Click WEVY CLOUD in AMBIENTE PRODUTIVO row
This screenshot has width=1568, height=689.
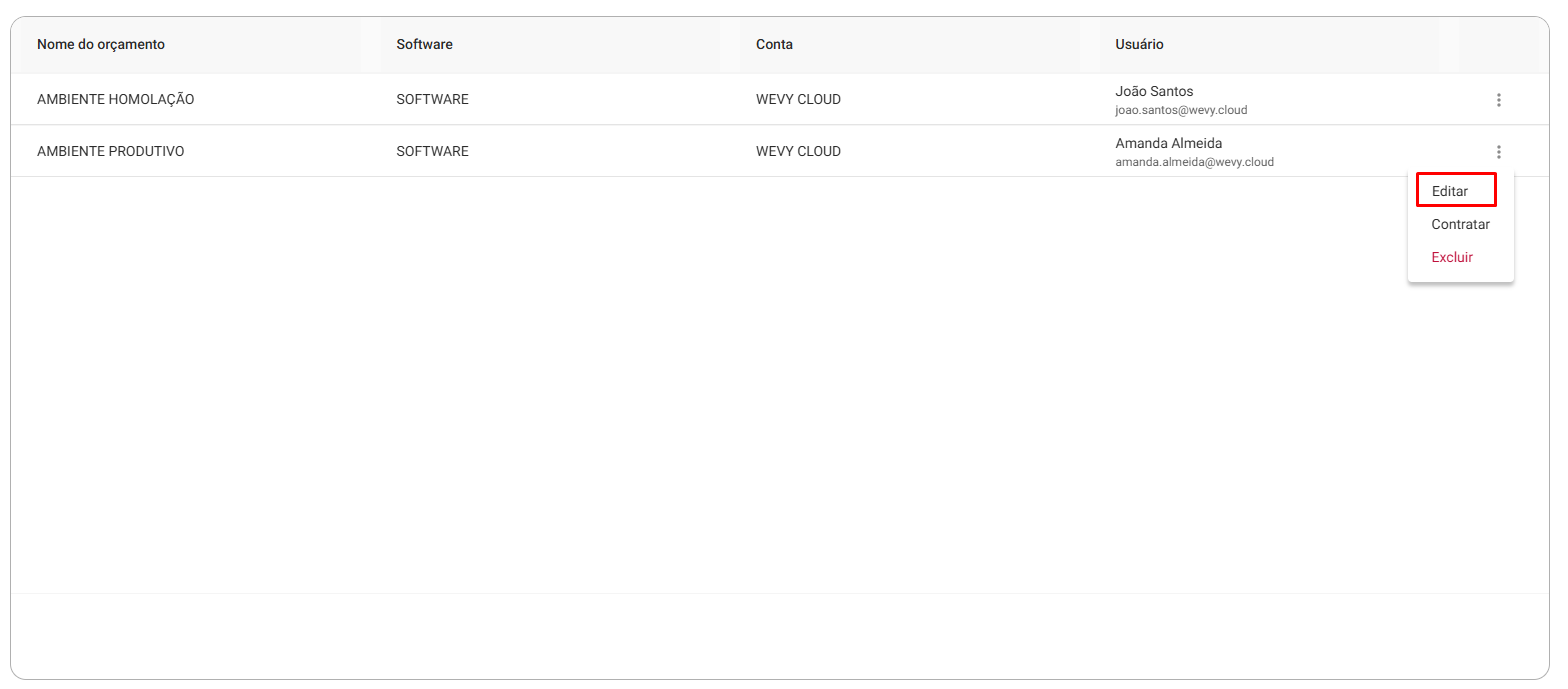pyautogui.click(x=798, y=152)
